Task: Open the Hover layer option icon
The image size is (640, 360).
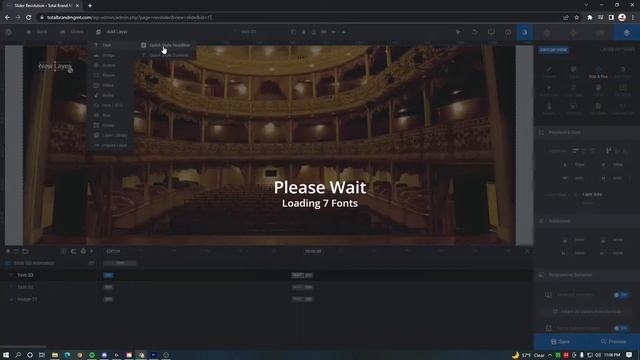Action: (598, 90)
